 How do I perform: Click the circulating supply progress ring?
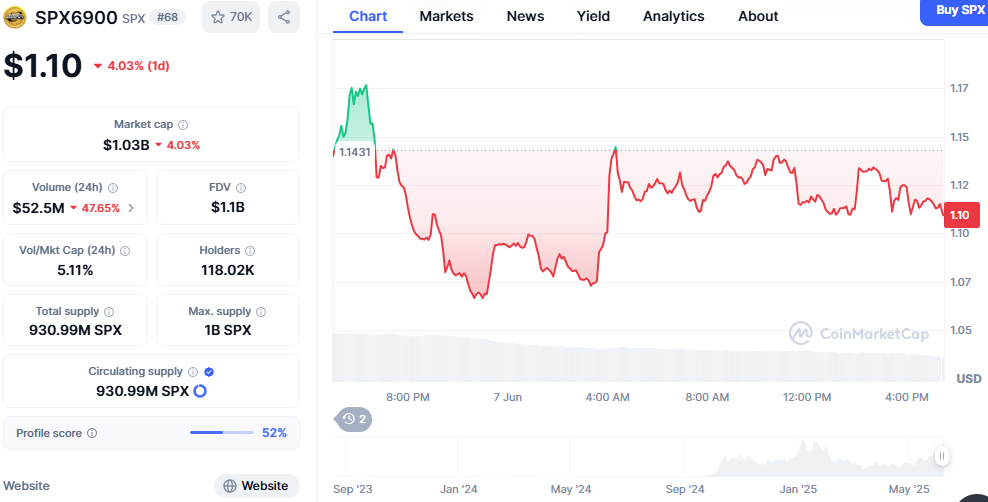pos(200,391)
